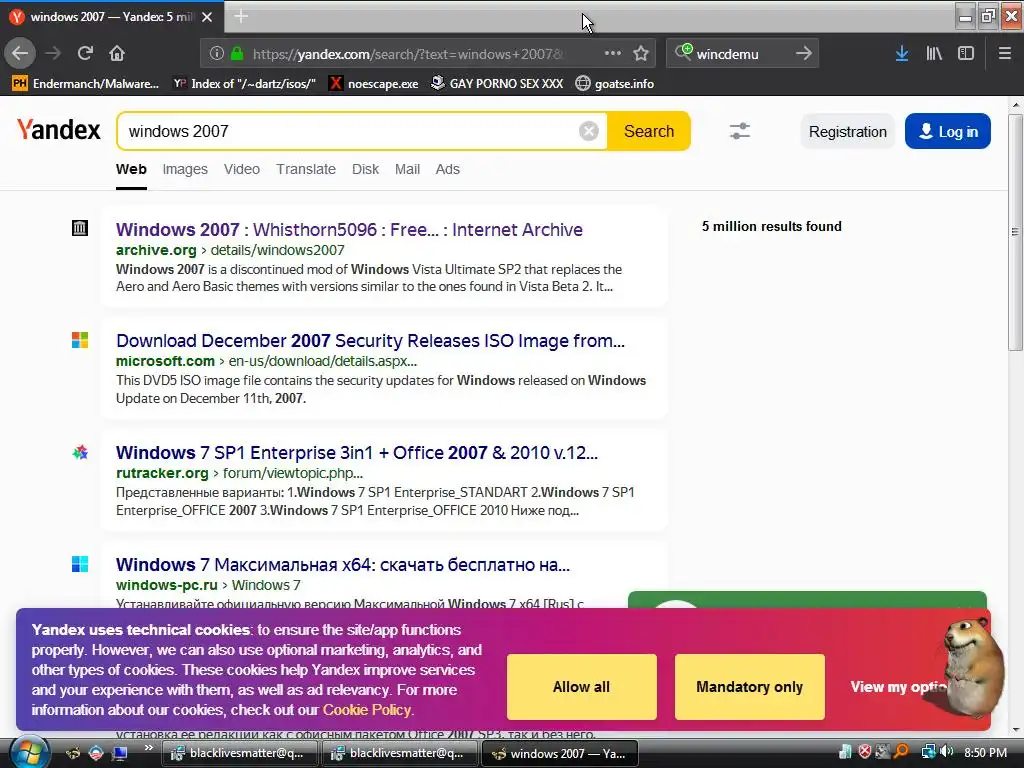This screenshot has width=1024, height=768.
Task: Click the green padlock security icon
Action: [237, 54]
